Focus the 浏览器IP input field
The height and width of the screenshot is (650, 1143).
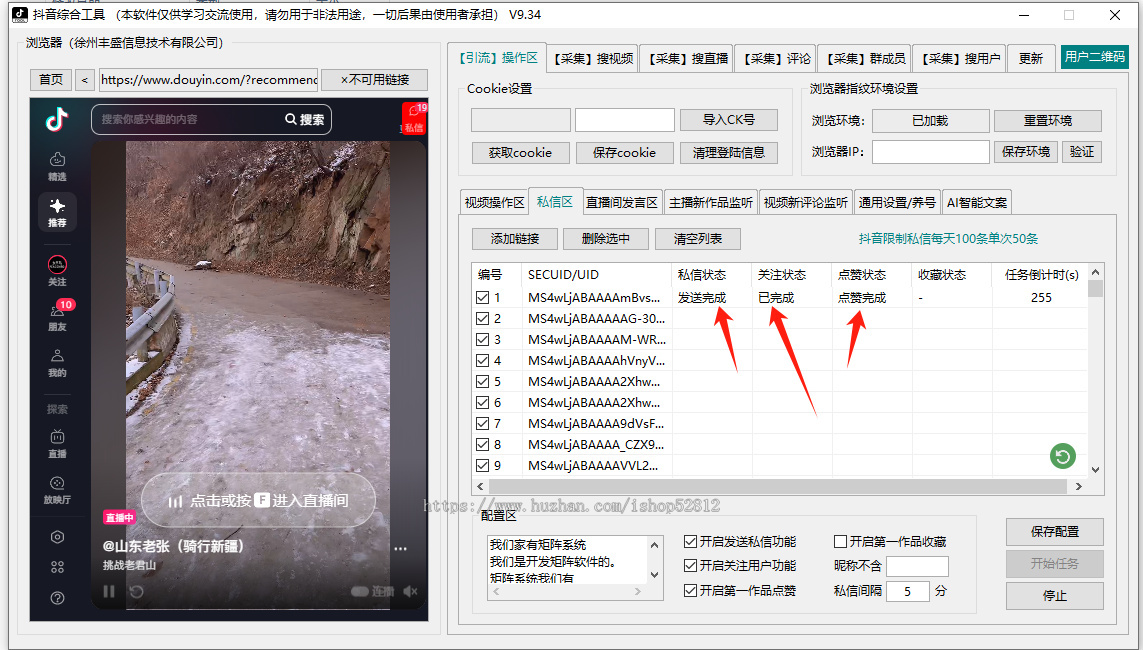(930, 152)
